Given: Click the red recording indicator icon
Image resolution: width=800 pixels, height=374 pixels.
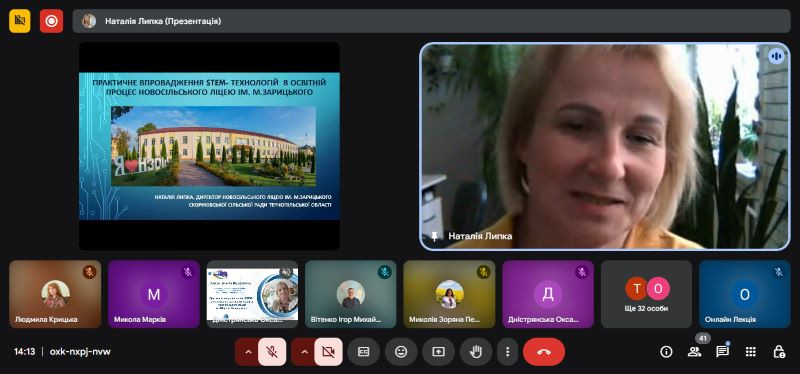Looking at the screenshot, I should click(x=52, y=21).
